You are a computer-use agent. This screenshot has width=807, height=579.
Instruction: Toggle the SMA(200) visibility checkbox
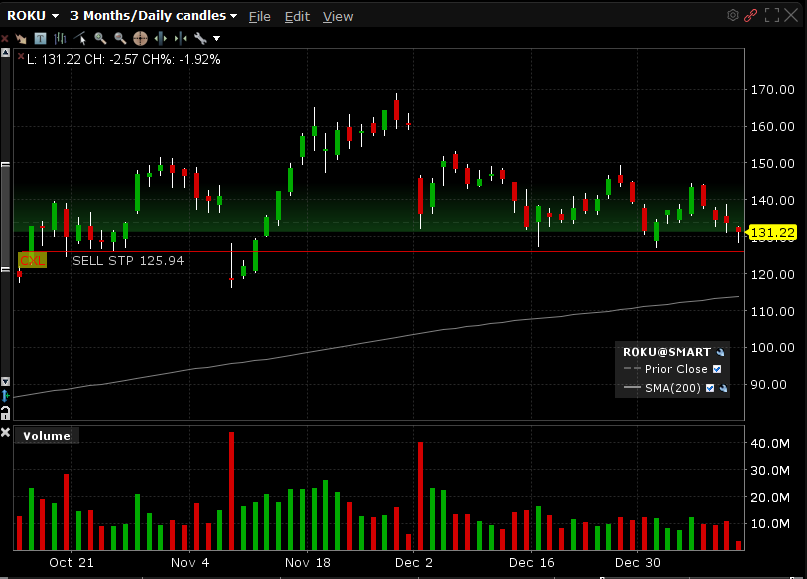click(x=710, y=387)
